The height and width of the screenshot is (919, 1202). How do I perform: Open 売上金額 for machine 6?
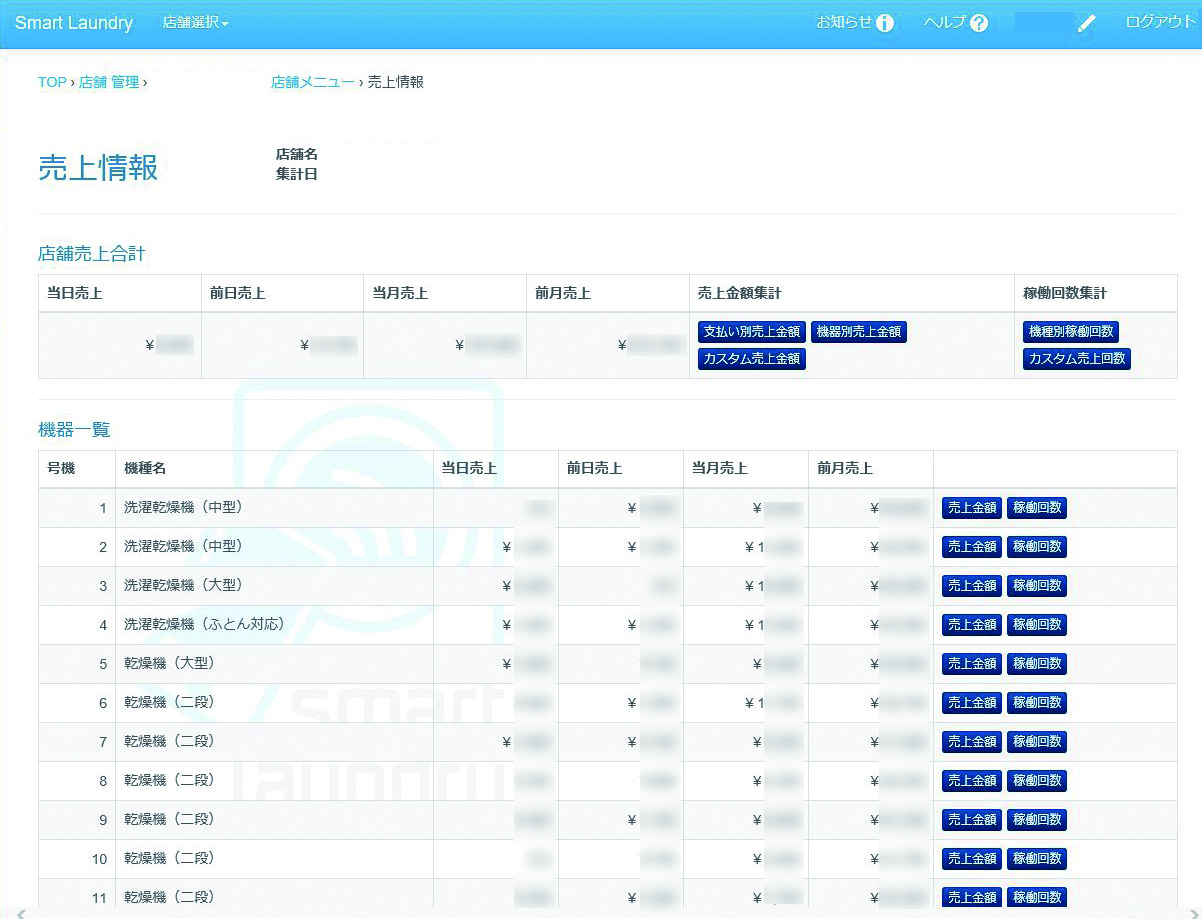972,703
